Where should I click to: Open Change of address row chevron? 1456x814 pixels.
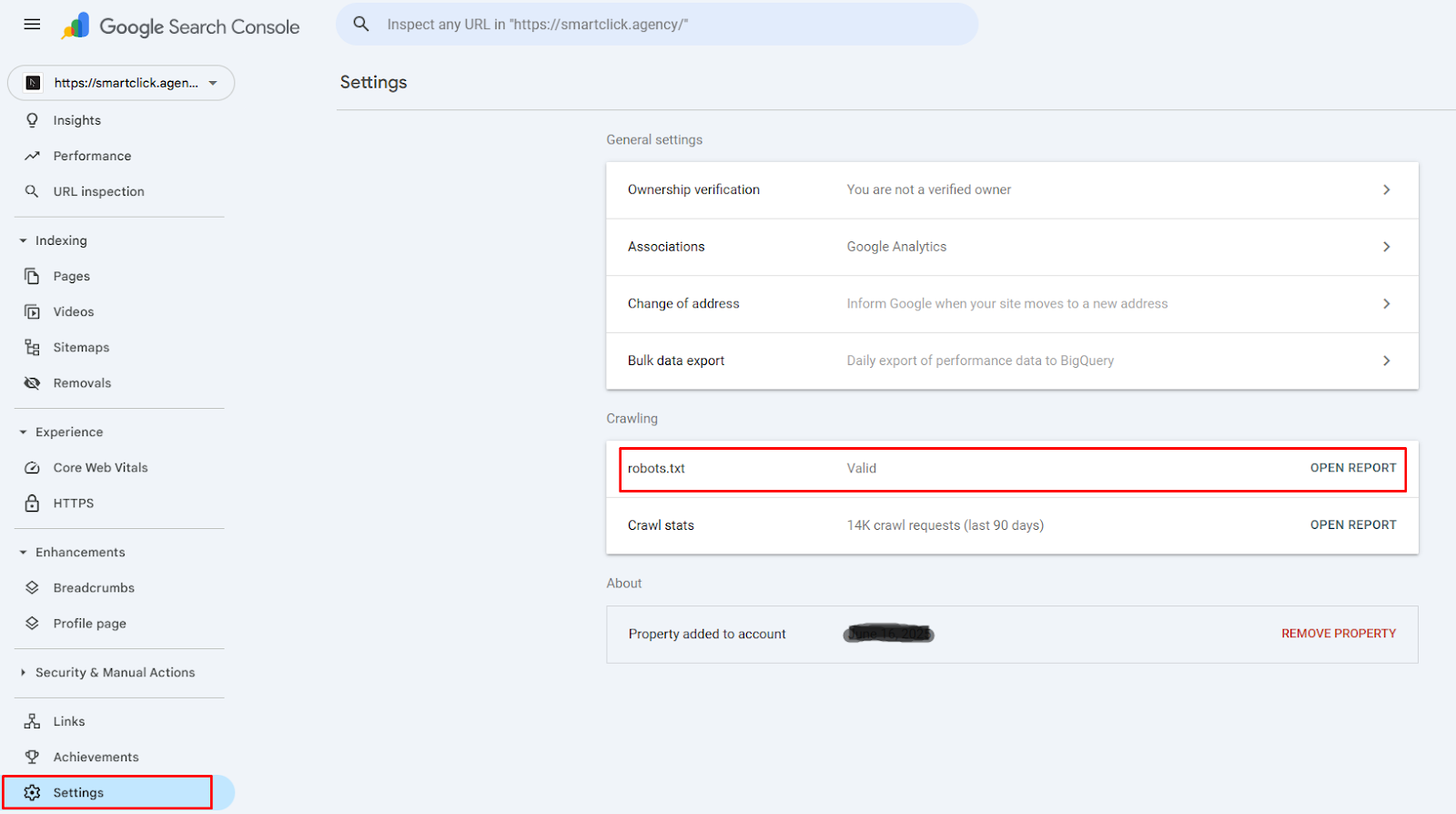click(x=1387, y=303)
